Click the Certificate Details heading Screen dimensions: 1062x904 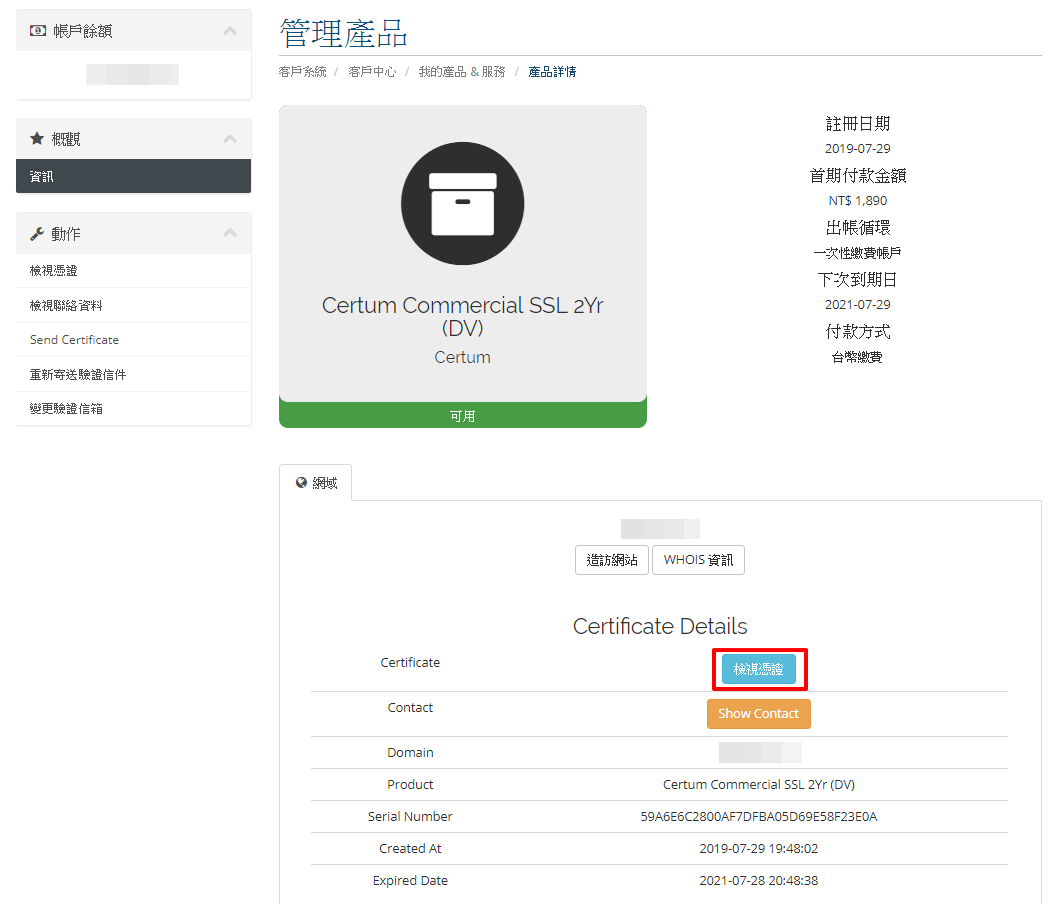click(x=660, y=626)
